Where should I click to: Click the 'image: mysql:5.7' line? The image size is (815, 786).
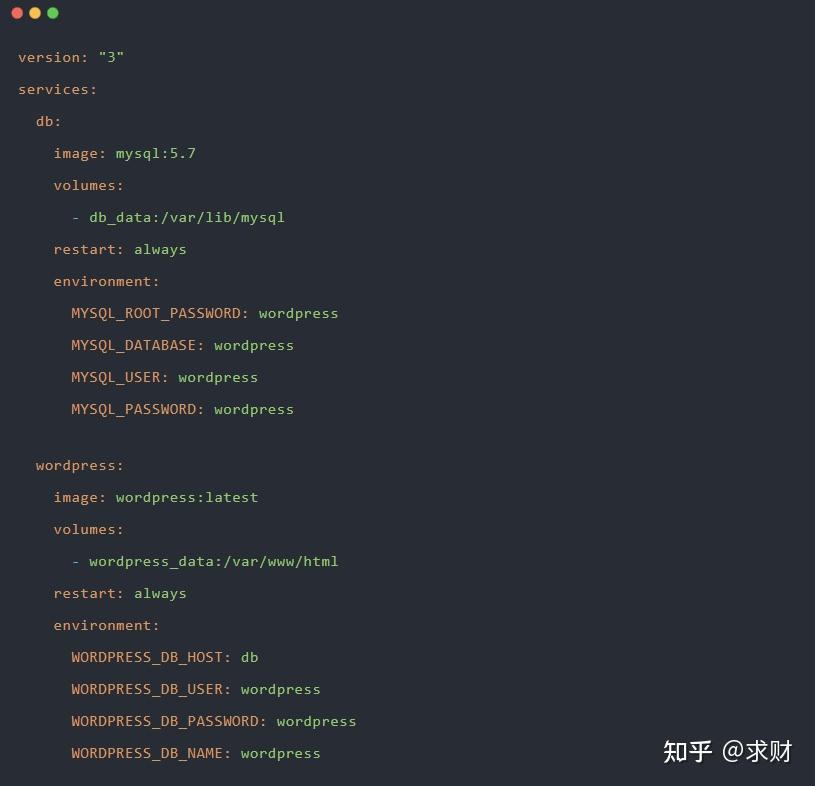pyautogui.click(x=125, y=154)
